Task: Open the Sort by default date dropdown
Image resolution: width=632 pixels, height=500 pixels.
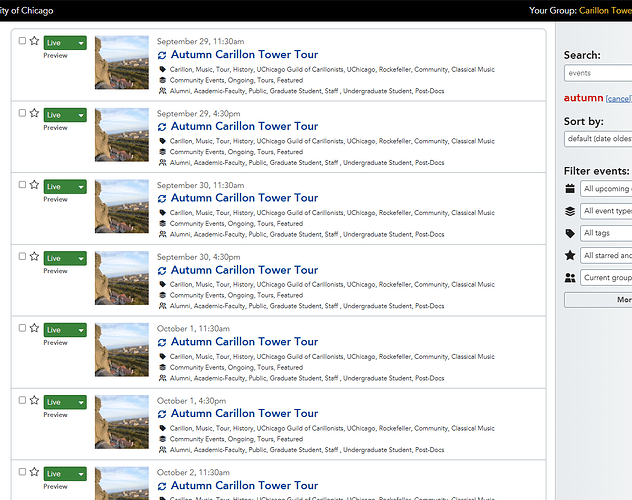Action: click(598, 139)
